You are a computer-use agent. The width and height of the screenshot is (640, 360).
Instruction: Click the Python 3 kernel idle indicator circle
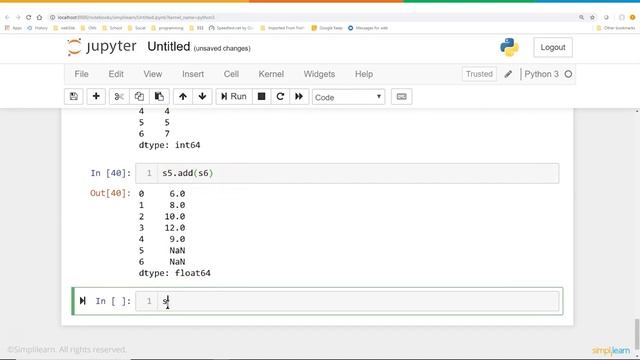click(x=568, y=74)
